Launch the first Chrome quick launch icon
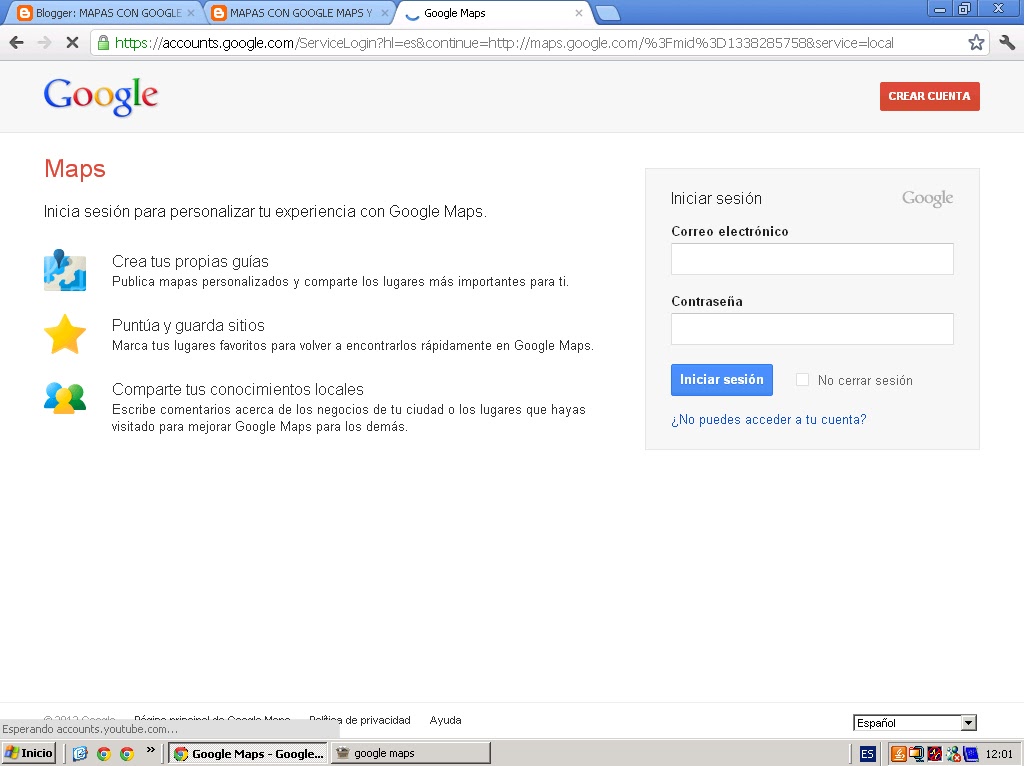 coord(103,754)
